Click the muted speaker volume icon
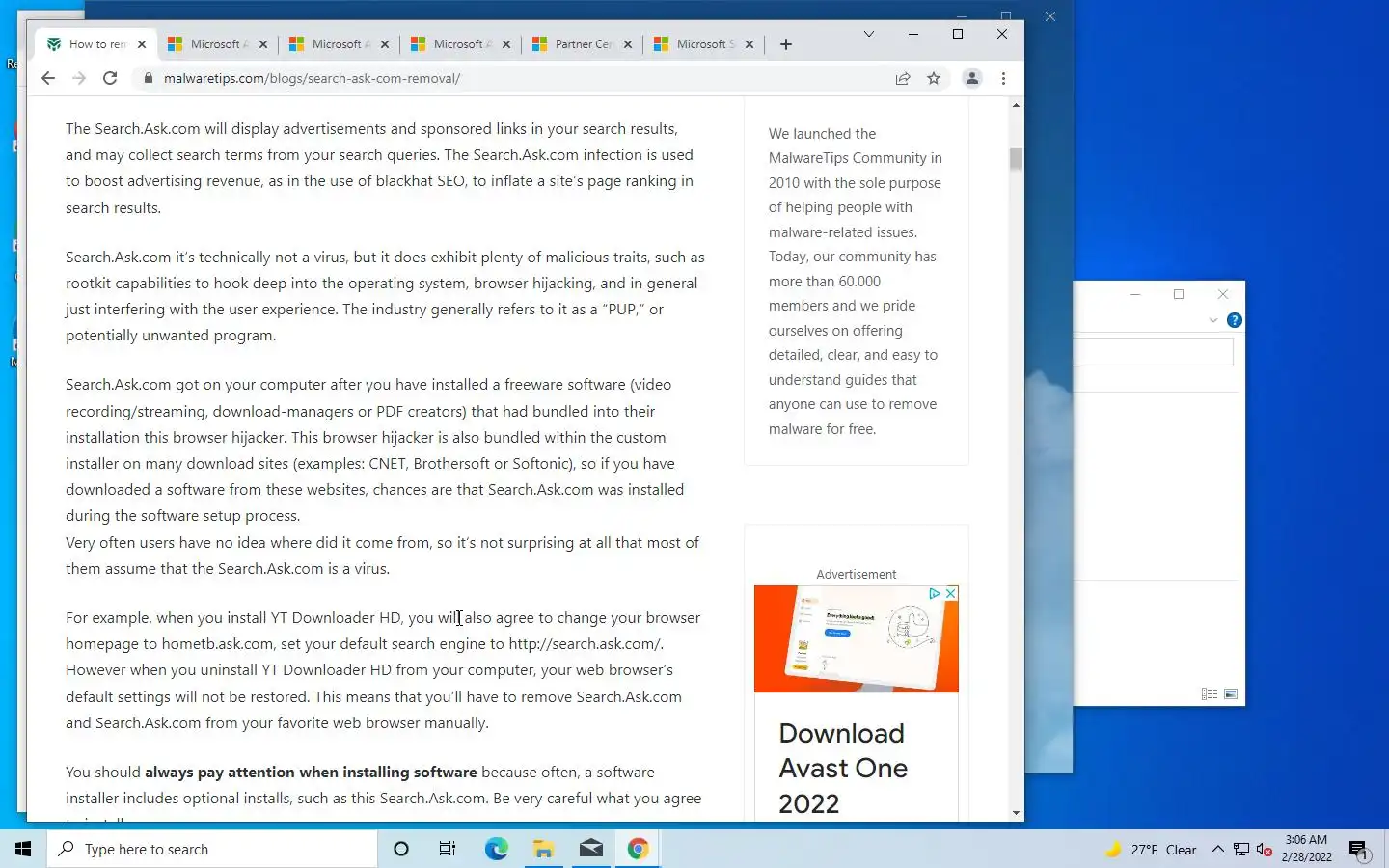Viewport: 1389px width, 868px height. (1265, 850)
